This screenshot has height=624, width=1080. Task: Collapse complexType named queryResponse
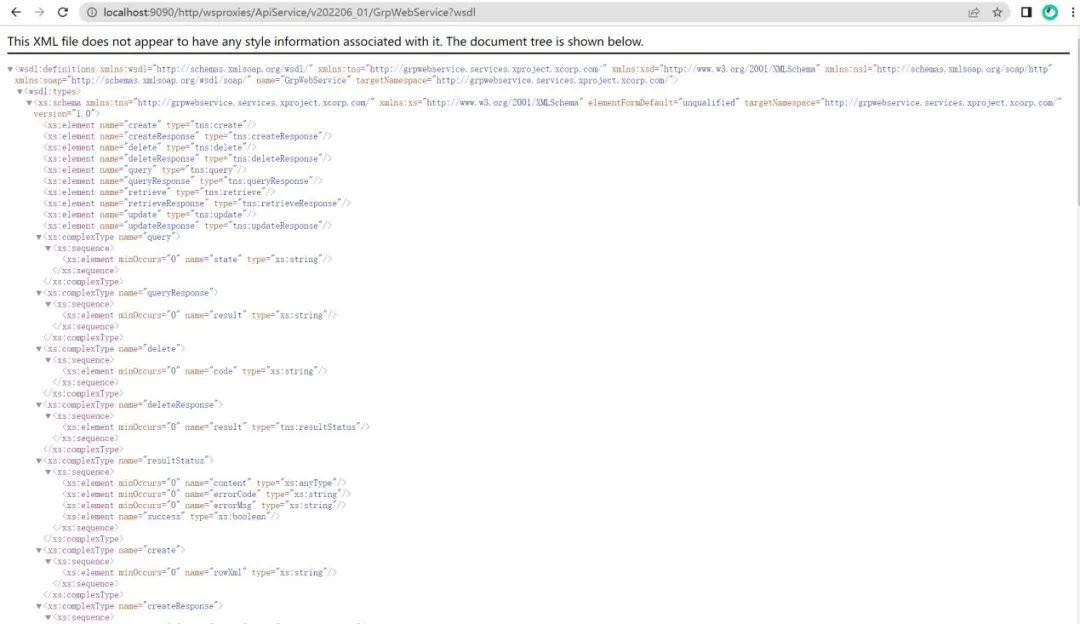click(x=39, y=293)
